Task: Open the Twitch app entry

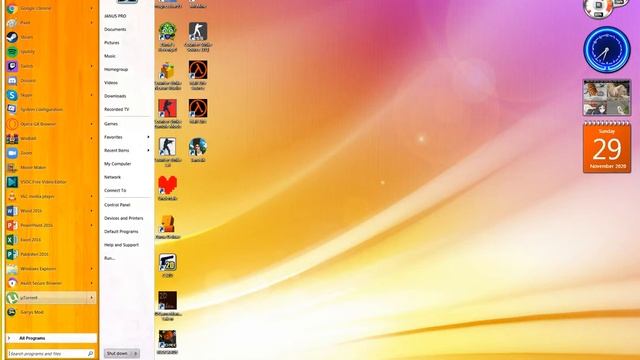Action: (51, 66)
